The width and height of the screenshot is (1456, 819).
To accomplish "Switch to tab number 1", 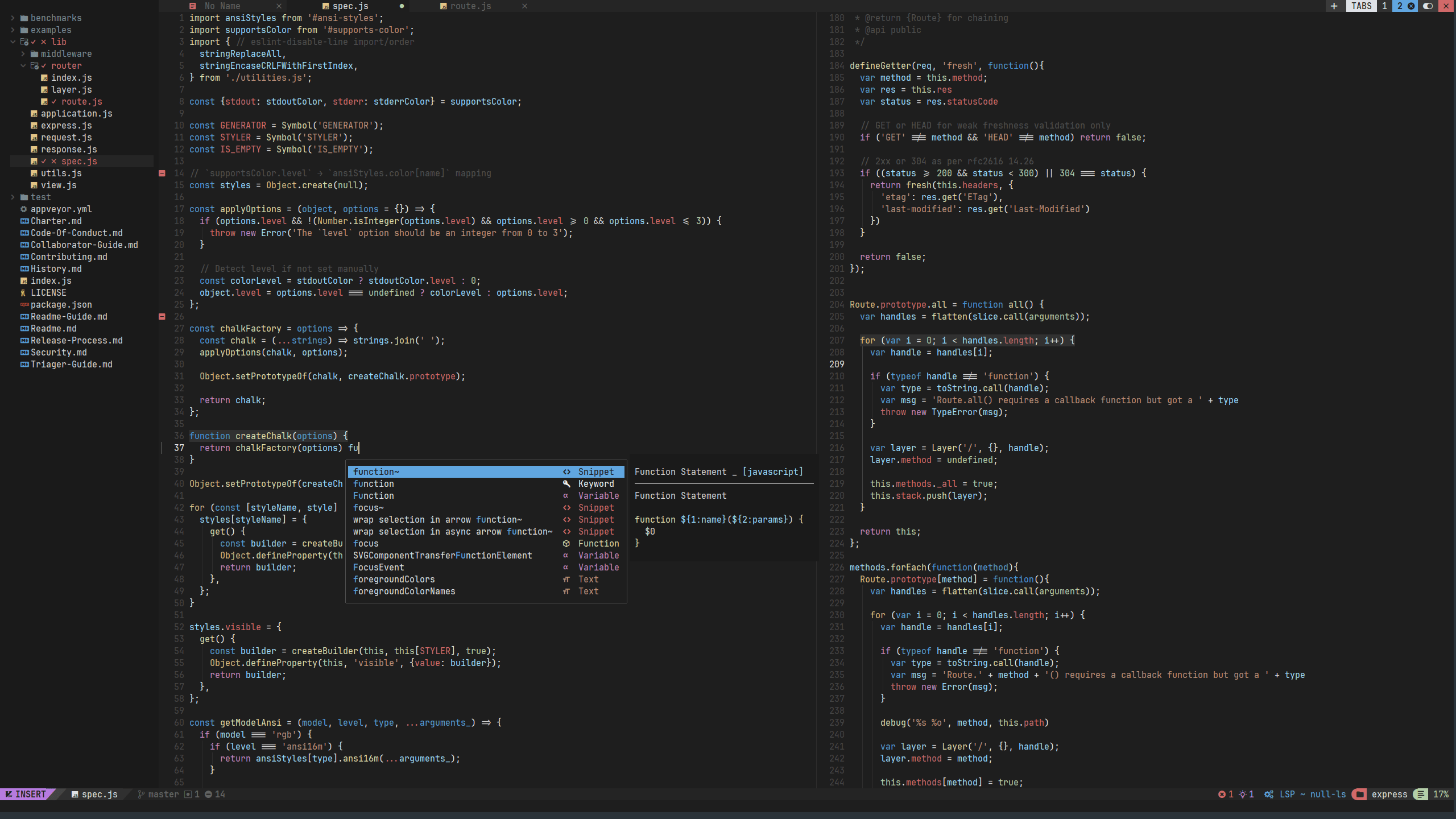I will tap(1384, 6).
